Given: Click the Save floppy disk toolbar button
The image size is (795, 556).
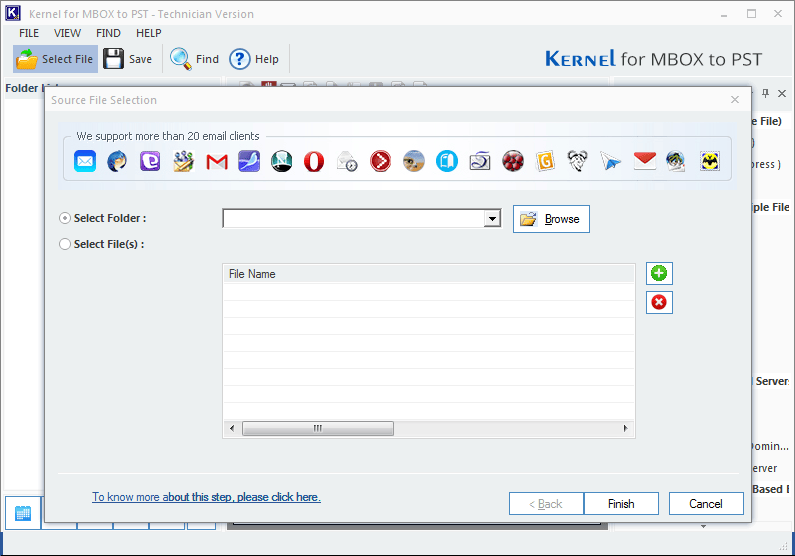Looking at the screenshot, I should click(x=128, y=59).
